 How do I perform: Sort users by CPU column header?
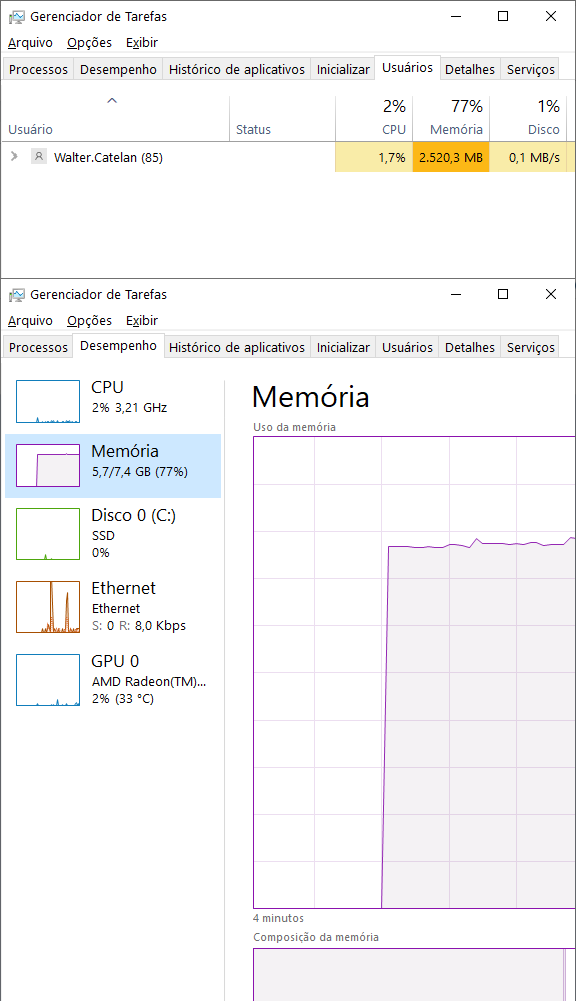tap(374, 118)
